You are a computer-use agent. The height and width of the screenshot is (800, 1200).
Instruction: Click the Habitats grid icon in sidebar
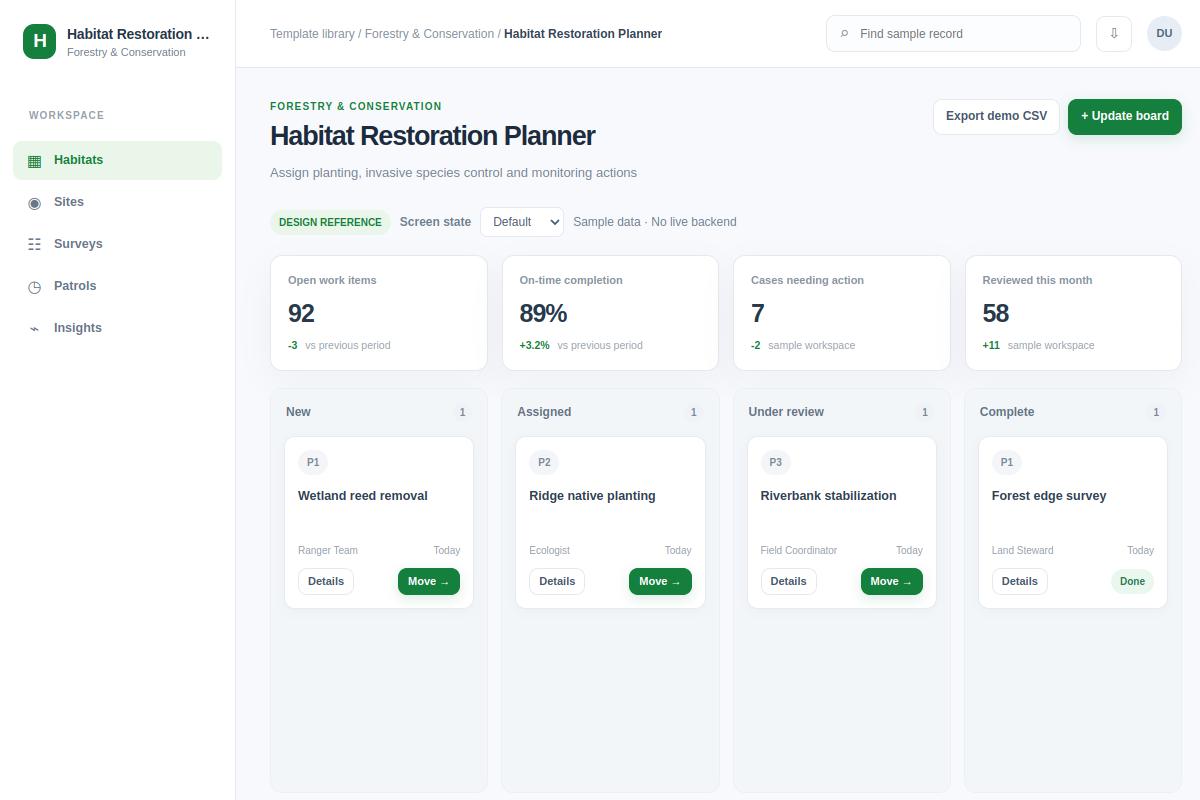tap(35, 160)
